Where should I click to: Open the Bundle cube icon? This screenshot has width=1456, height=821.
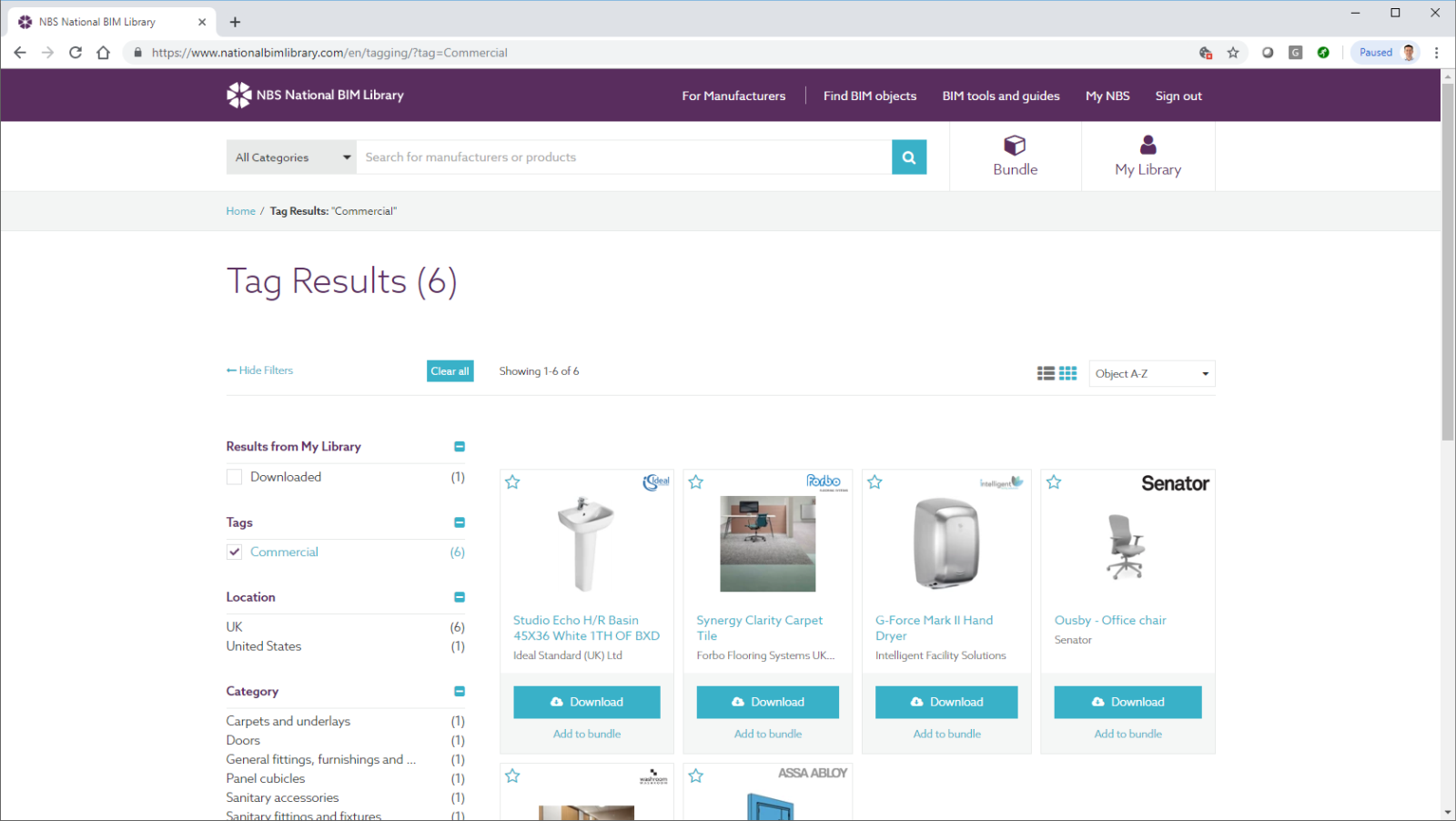point(1015,146)
